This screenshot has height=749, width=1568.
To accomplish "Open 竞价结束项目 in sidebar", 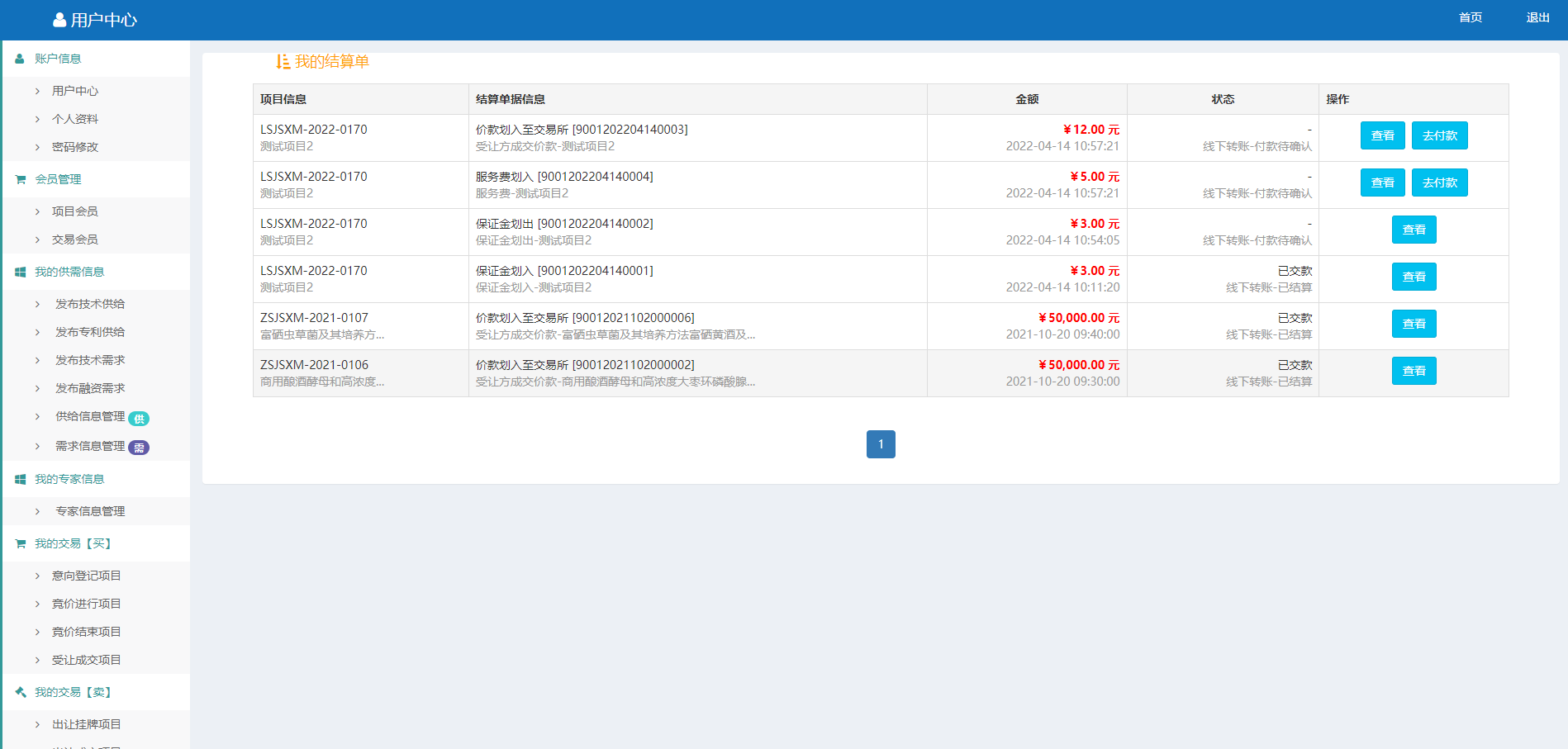I will coord(87,632).
